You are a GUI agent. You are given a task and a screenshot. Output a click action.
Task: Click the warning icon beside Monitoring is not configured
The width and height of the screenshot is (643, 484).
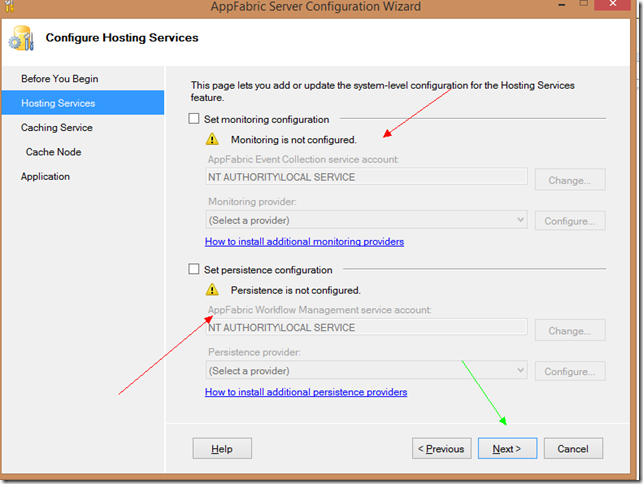[212, 139]
